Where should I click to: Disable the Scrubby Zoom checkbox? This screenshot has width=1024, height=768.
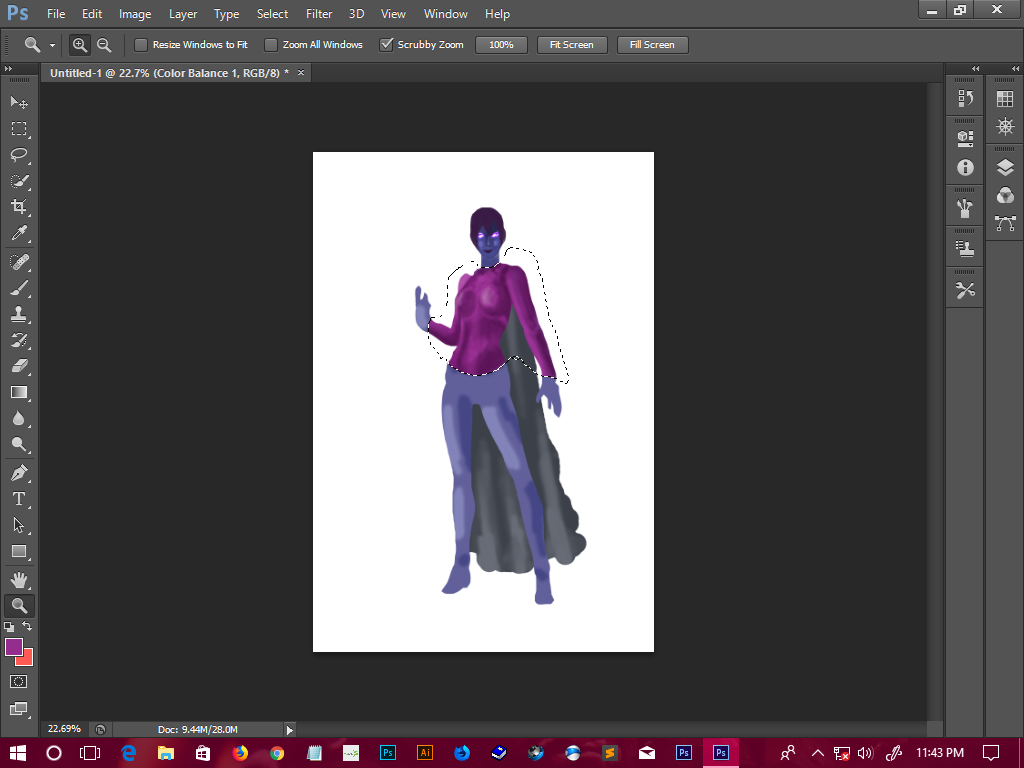click(x=386, y=45)
